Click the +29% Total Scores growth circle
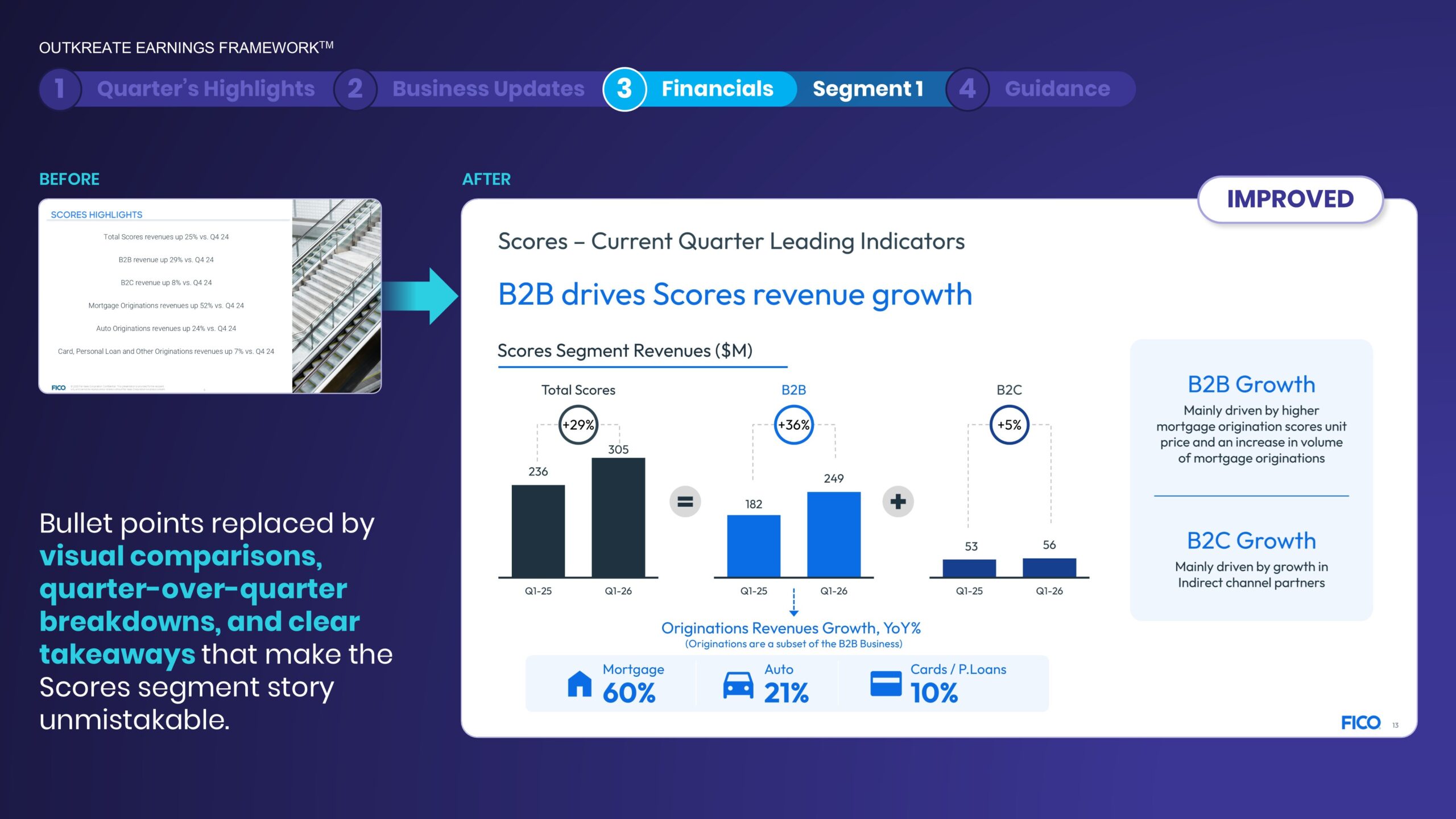1456x819 pixels. 578,425
